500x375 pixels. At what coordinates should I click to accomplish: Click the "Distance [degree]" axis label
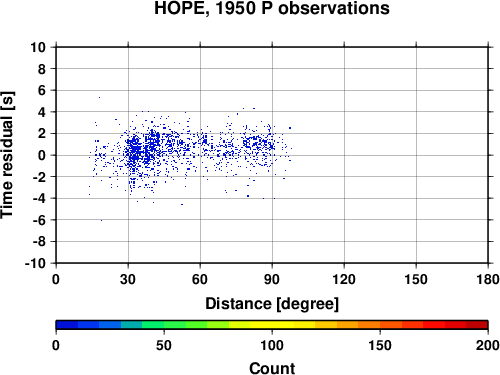tap(272, 304)
